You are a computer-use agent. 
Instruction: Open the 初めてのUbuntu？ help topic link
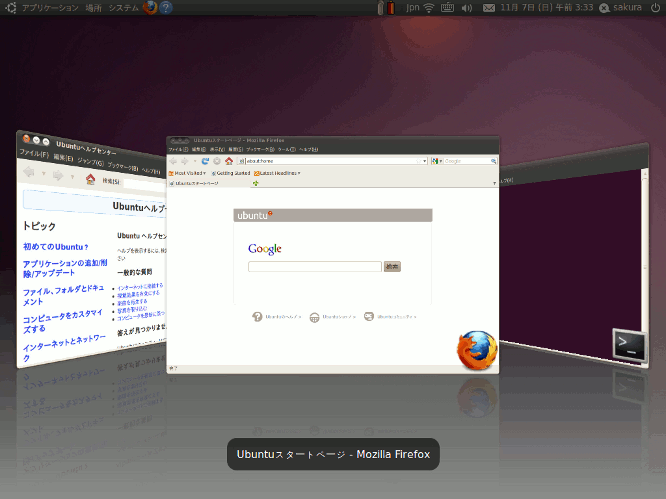point(56,246)
